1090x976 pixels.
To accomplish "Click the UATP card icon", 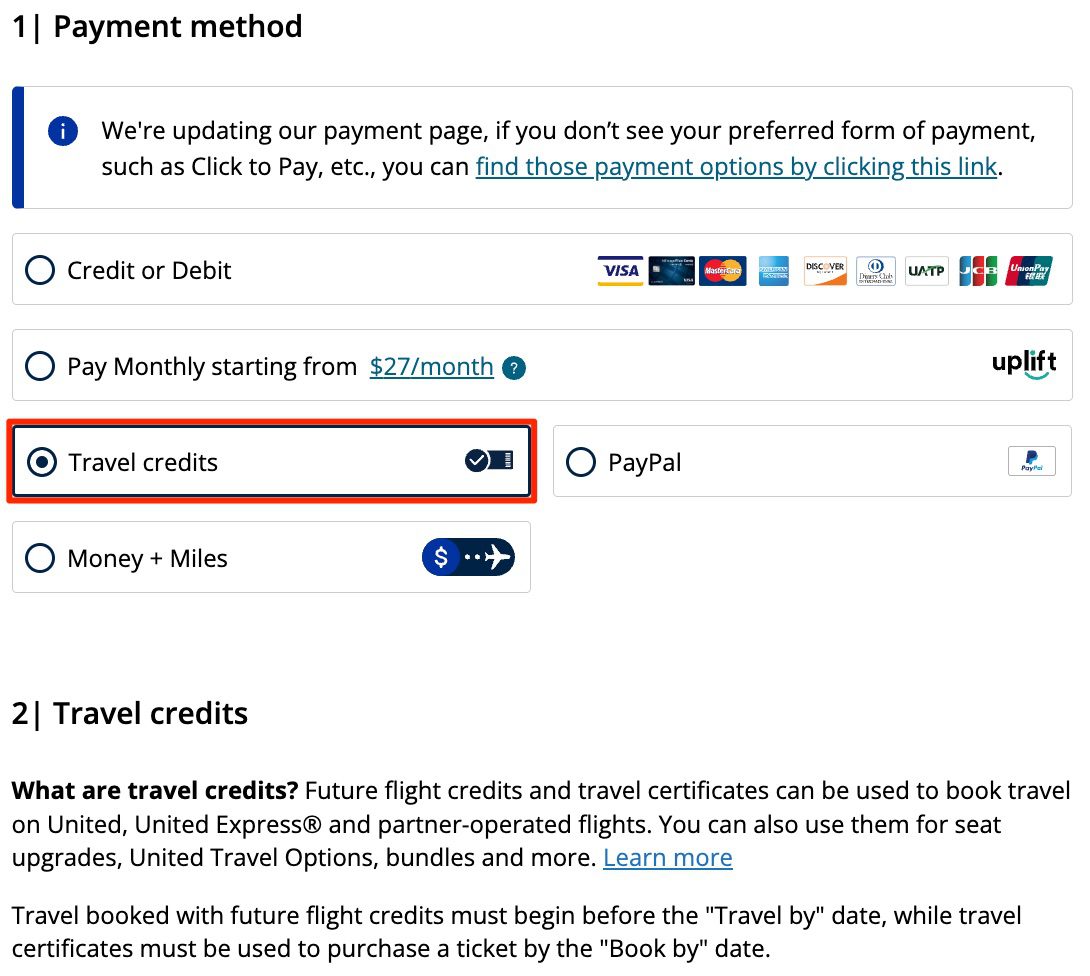I will (x=926, y=270).
